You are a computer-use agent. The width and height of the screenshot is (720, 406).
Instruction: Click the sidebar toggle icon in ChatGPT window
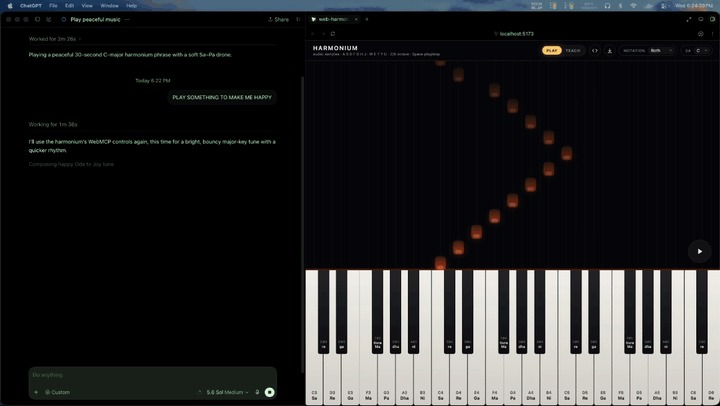click(x=38, y=19)
